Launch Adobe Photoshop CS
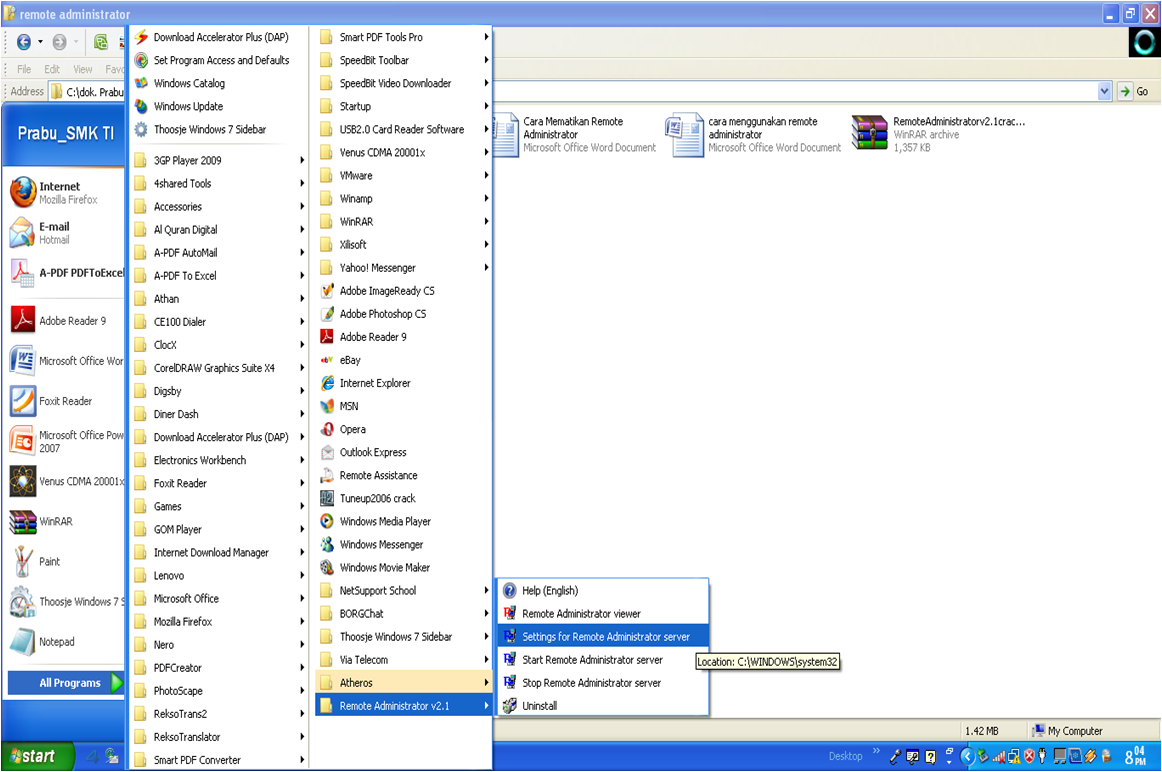The width and height of the screenshot is (1162, 772). 404,313
